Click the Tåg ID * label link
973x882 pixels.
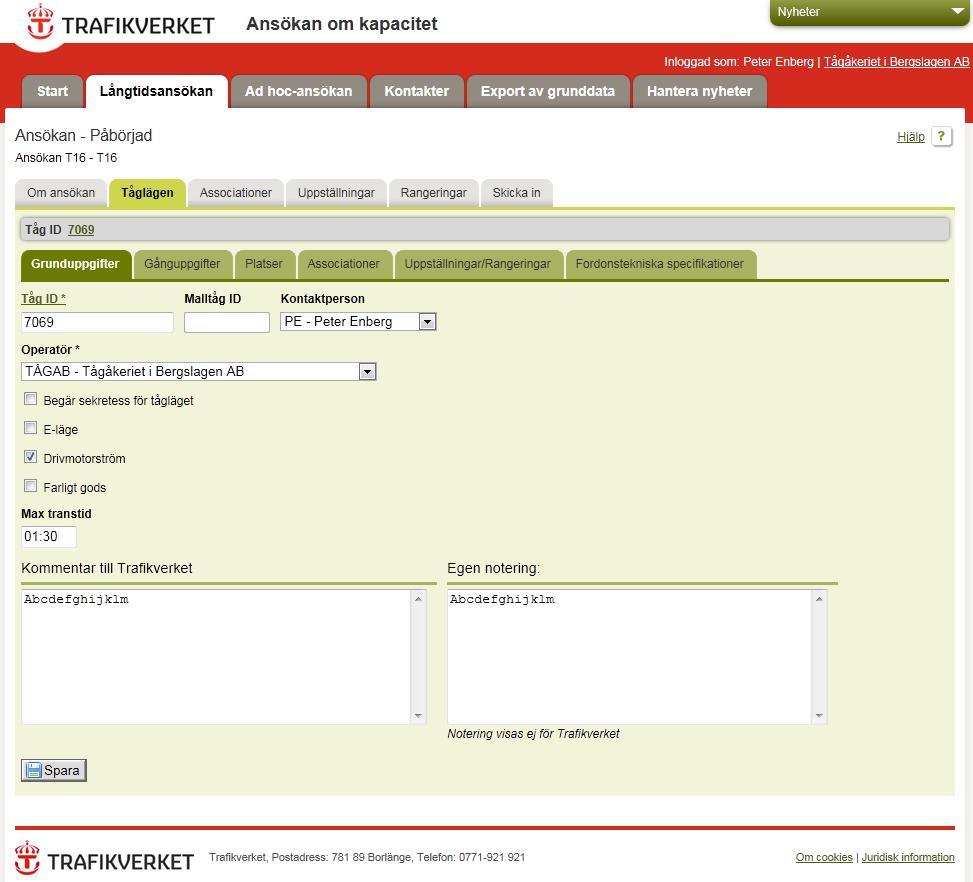[43, 299]
